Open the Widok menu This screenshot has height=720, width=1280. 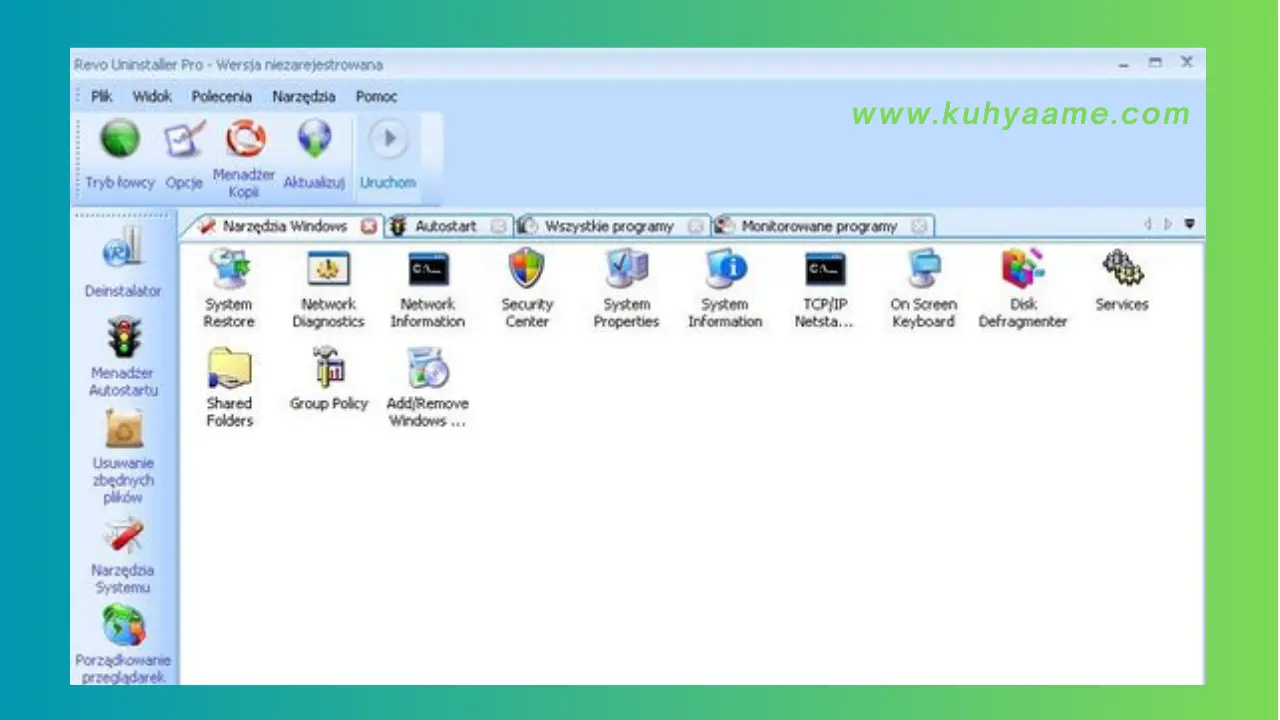click(x=152, y=97)
